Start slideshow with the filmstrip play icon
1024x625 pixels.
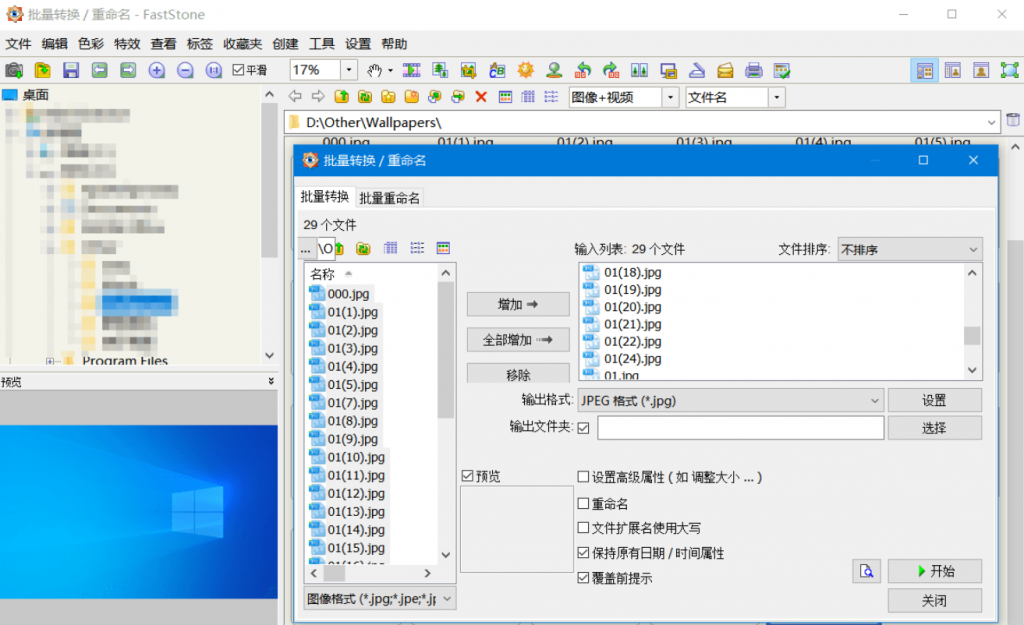[x=411, y=70]
